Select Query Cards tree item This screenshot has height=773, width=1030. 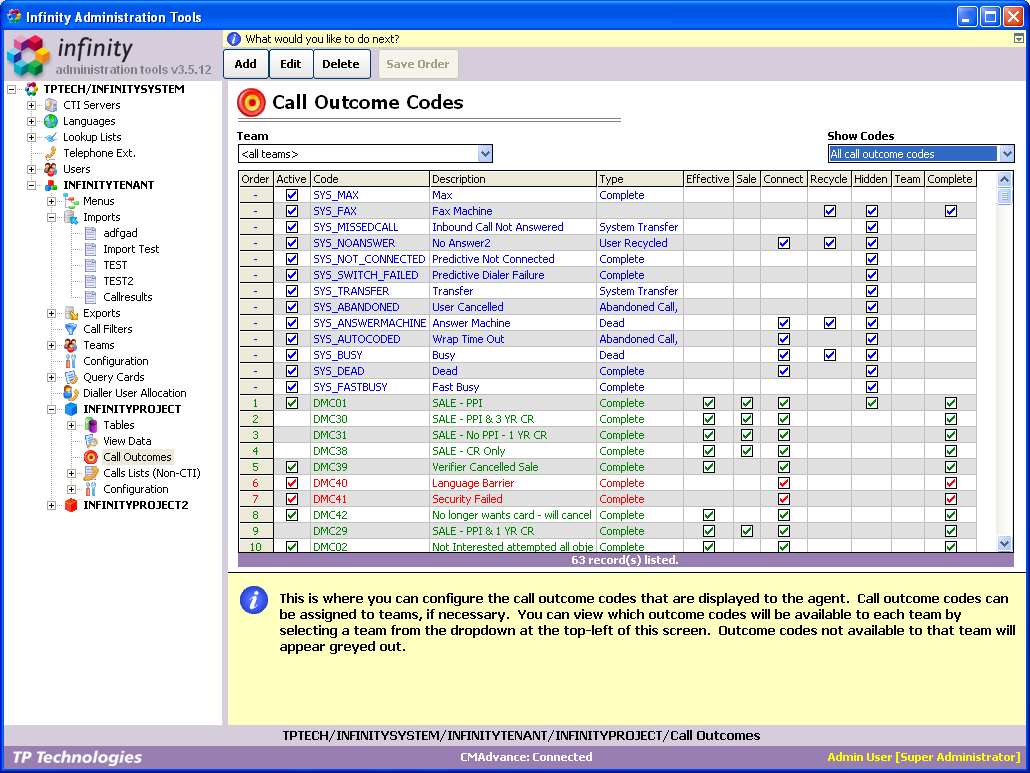coord(114,377)
